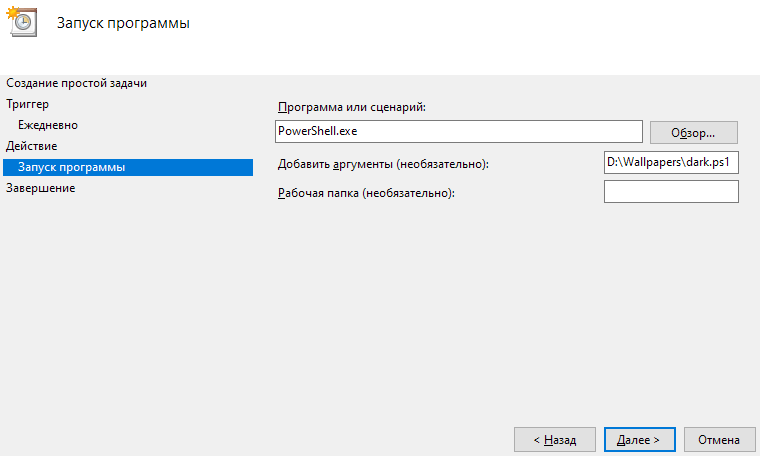760x456 pixels.
Task: Click the Task Scheduler wizard clock icon
Action: click(21, 22)
